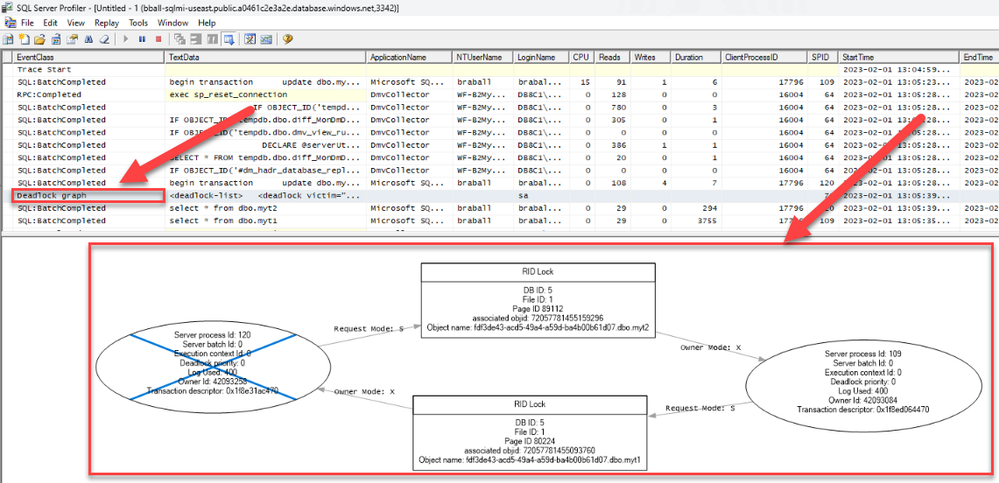Click the SPID column header
The width and height of the screenshot is (999, 483).
pyautogui.click(x=823, y=57)
